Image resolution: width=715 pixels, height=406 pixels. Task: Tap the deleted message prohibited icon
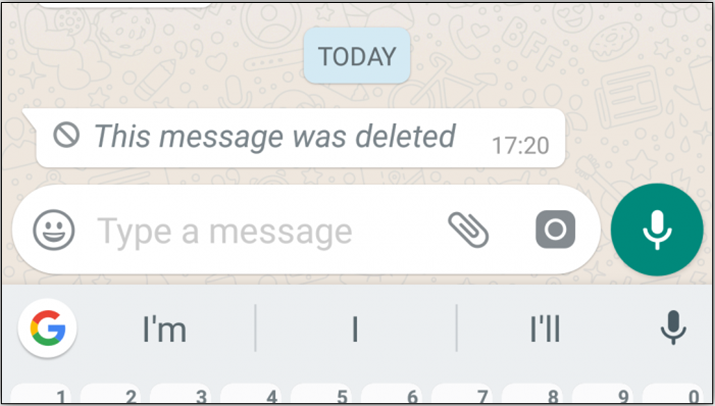[x=67, y=135]
